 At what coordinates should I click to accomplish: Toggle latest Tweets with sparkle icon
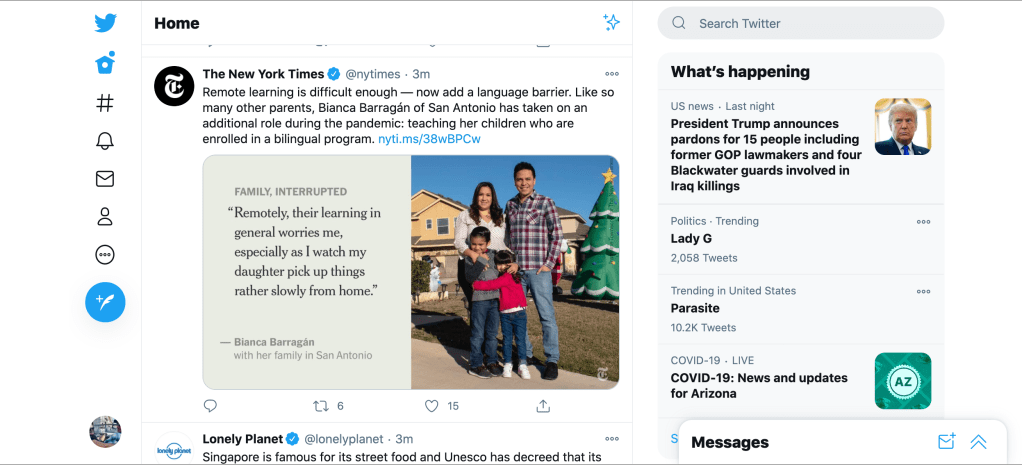[x=611, y=23]
